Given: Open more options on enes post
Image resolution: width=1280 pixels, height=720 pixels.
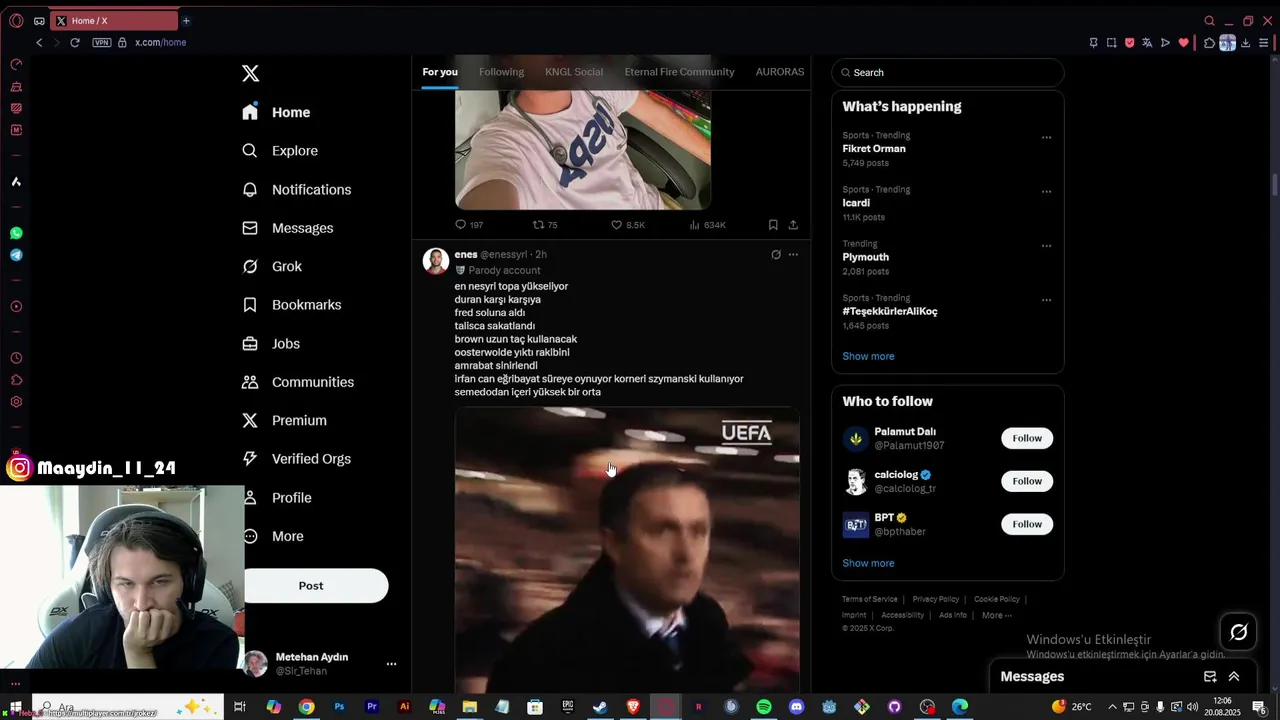Looking at the screenshot, I should [x=793, y=255].
